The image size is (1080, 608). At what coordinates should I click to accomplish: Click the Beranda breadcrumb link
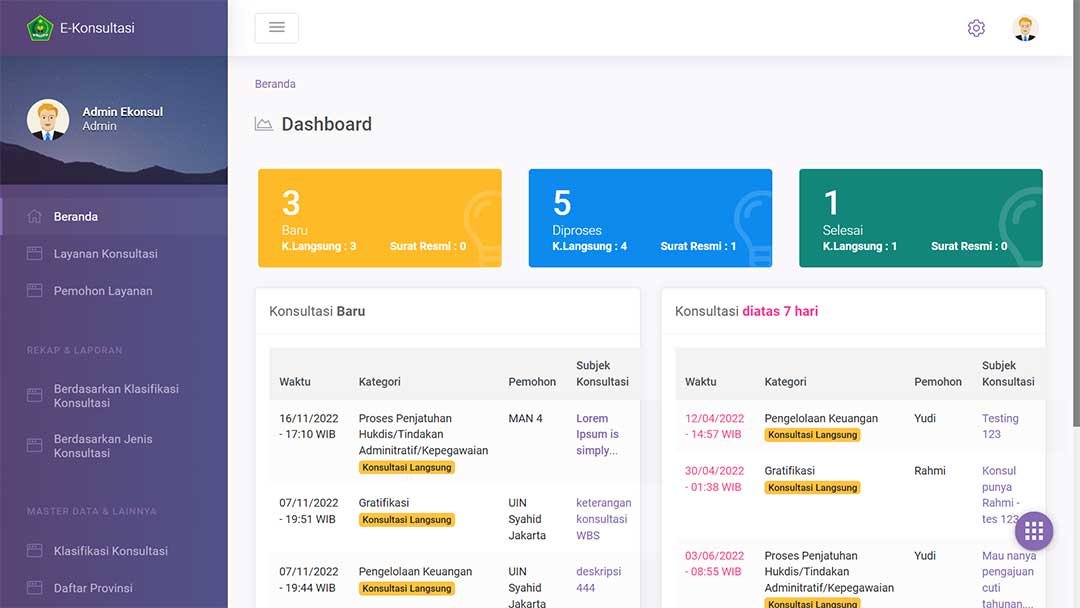[275, 84]
